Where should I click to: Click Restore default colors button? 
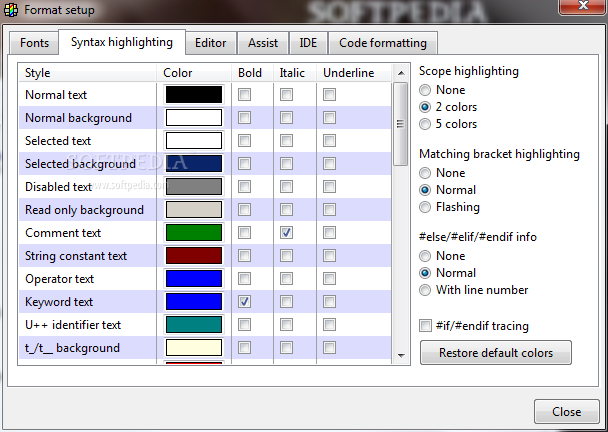[496, 353]
